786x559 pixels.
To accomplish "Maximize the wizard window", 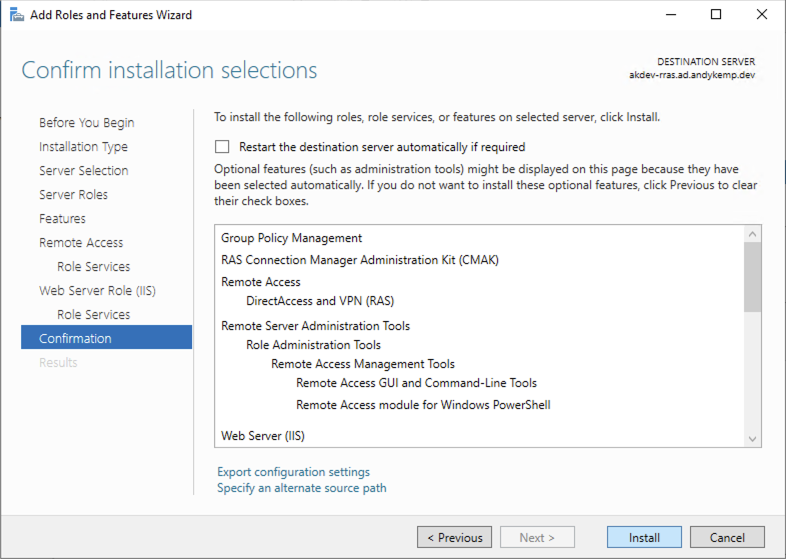I will (716, 15).
